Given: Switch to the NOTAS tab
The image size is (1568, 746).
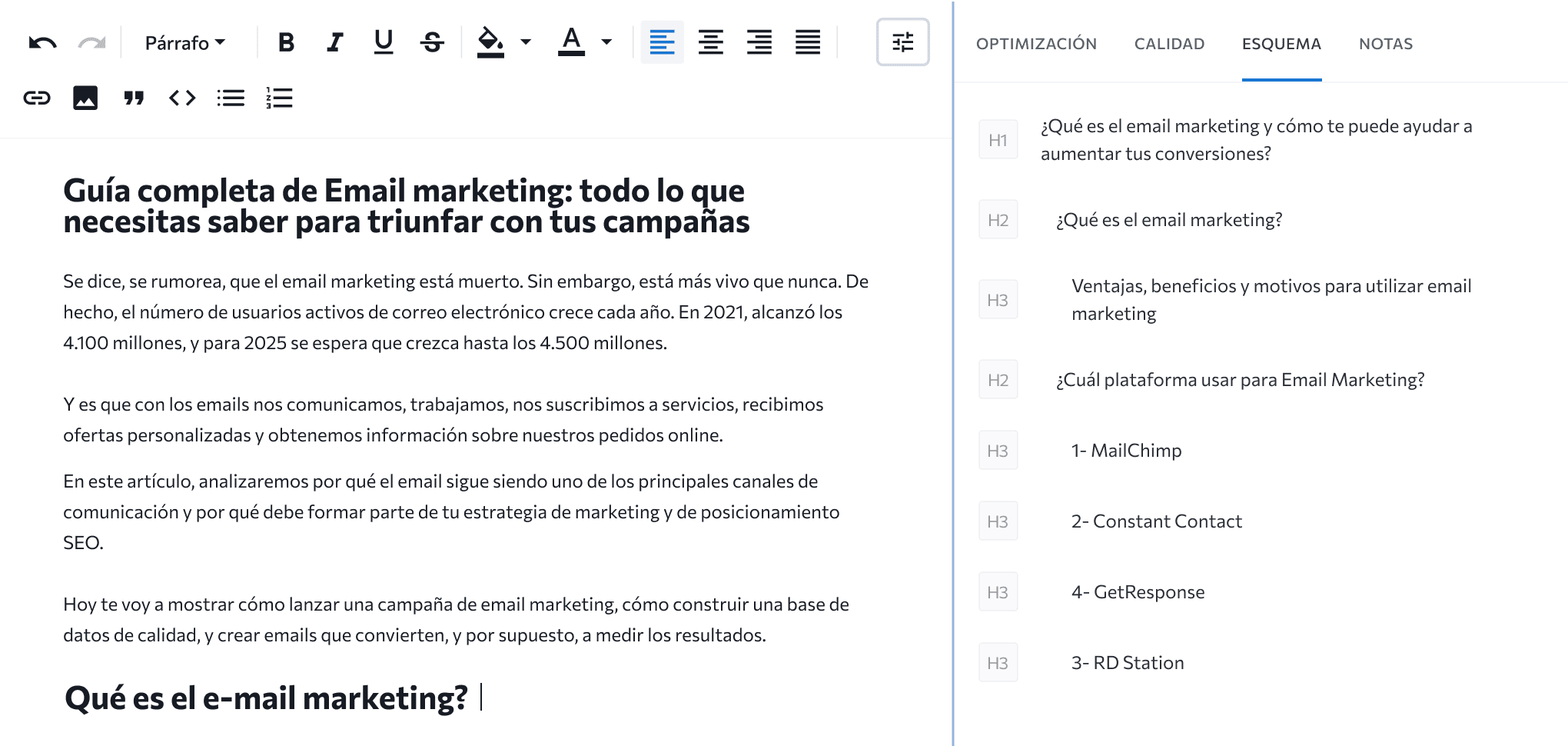Looking at the screenshot, I should pos(1385,44).
